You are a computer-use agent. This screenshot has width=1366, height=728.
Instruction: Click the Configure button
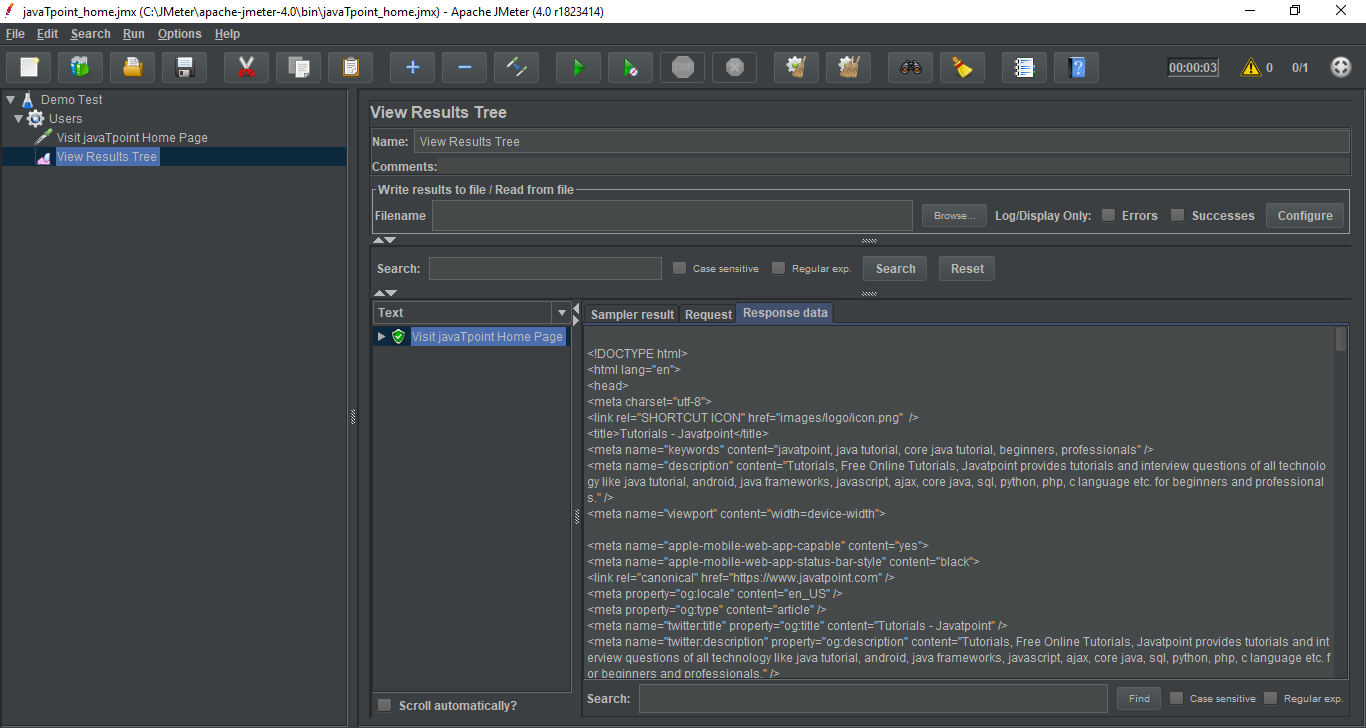[x=1305, y=215]
